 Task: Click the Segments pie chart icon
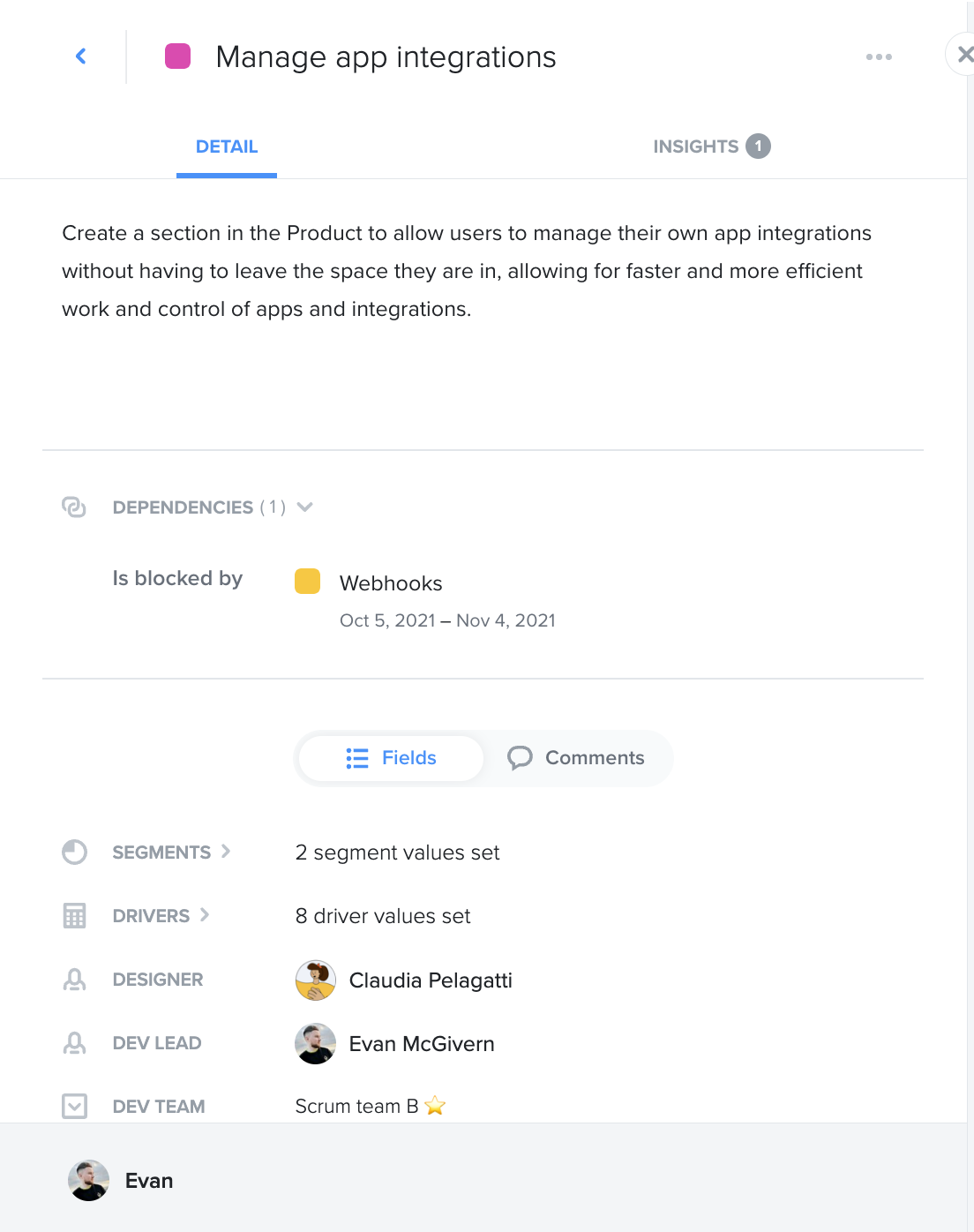pyautogui.click(x=75, y=852)
